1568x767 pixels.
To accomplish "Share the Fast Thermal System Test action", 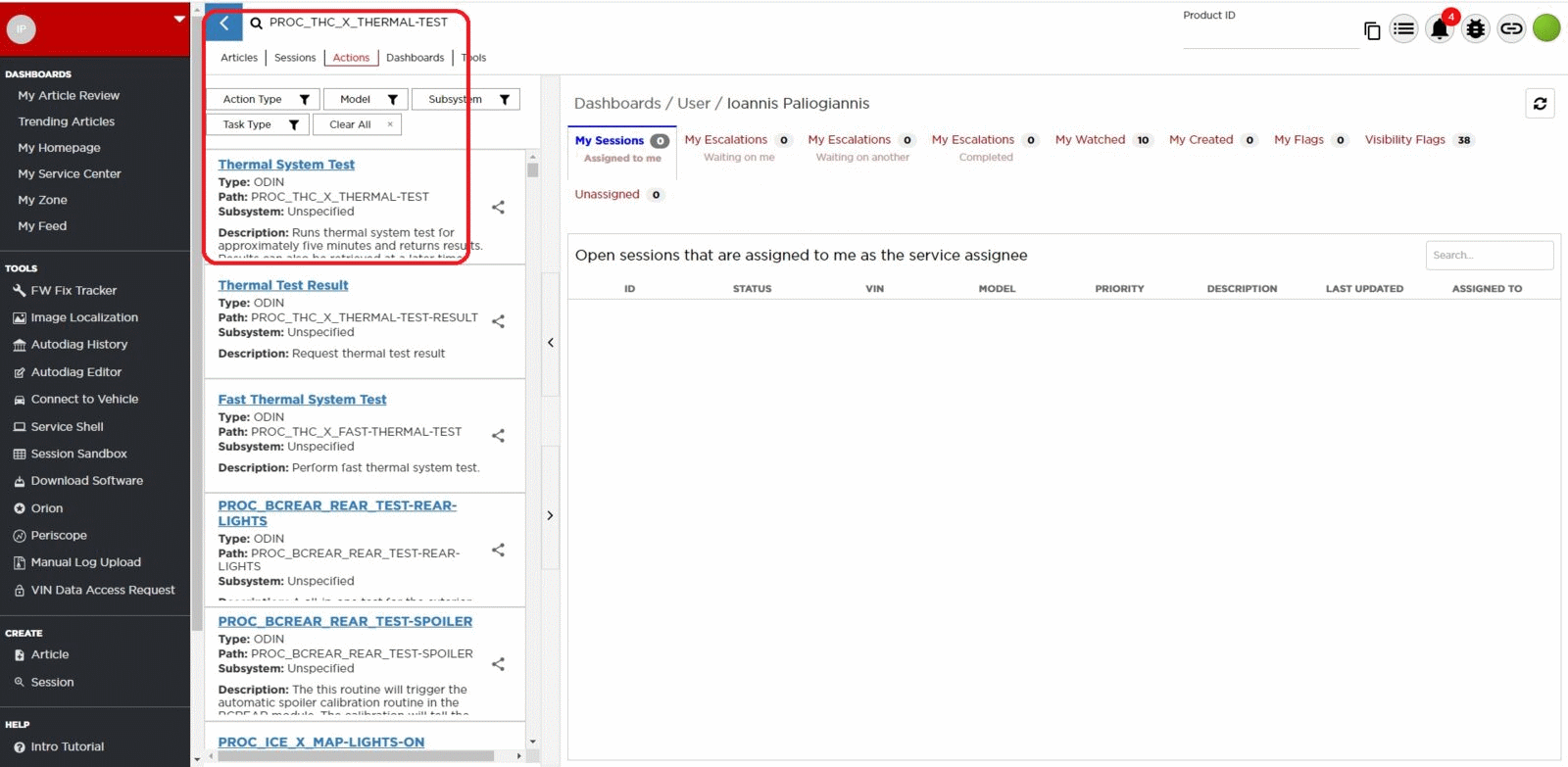I will tap(498, 436).
